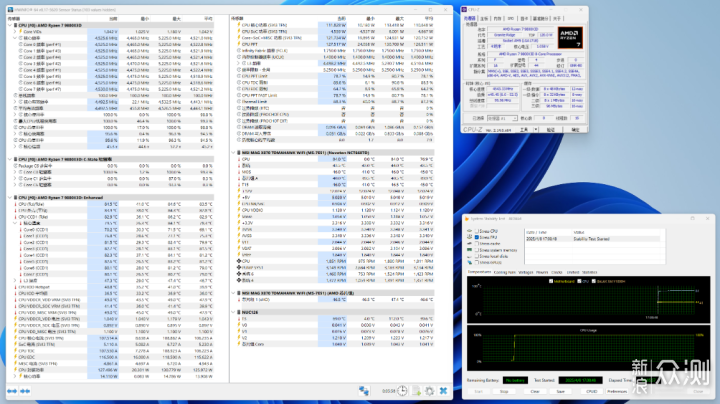Open the network monitors icon in HWiNFO
Image resolution: width=720 pixels, height=404 pixels.
pyautogui.click(x=364, y=391)
